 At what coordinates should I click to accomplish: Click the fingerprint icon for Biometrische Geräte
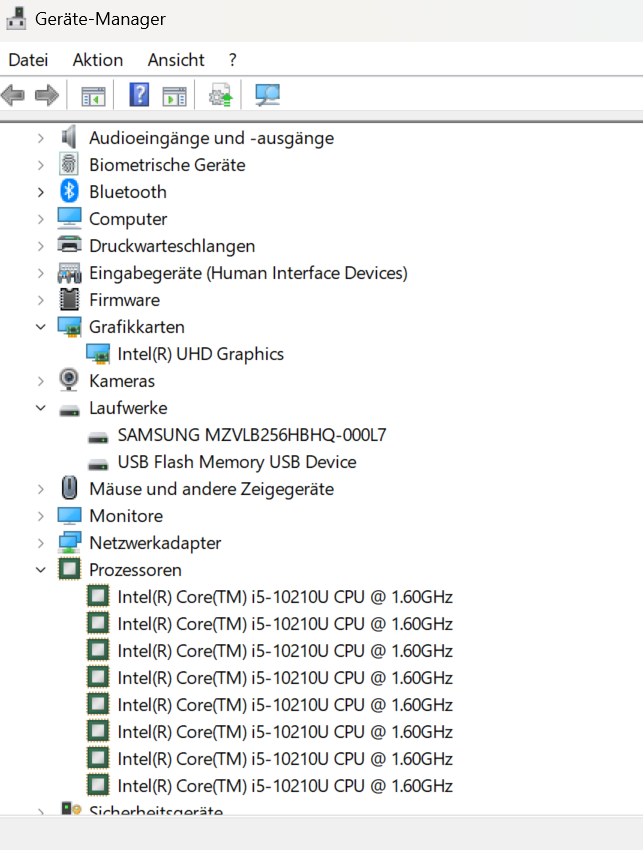coord(69,164)
